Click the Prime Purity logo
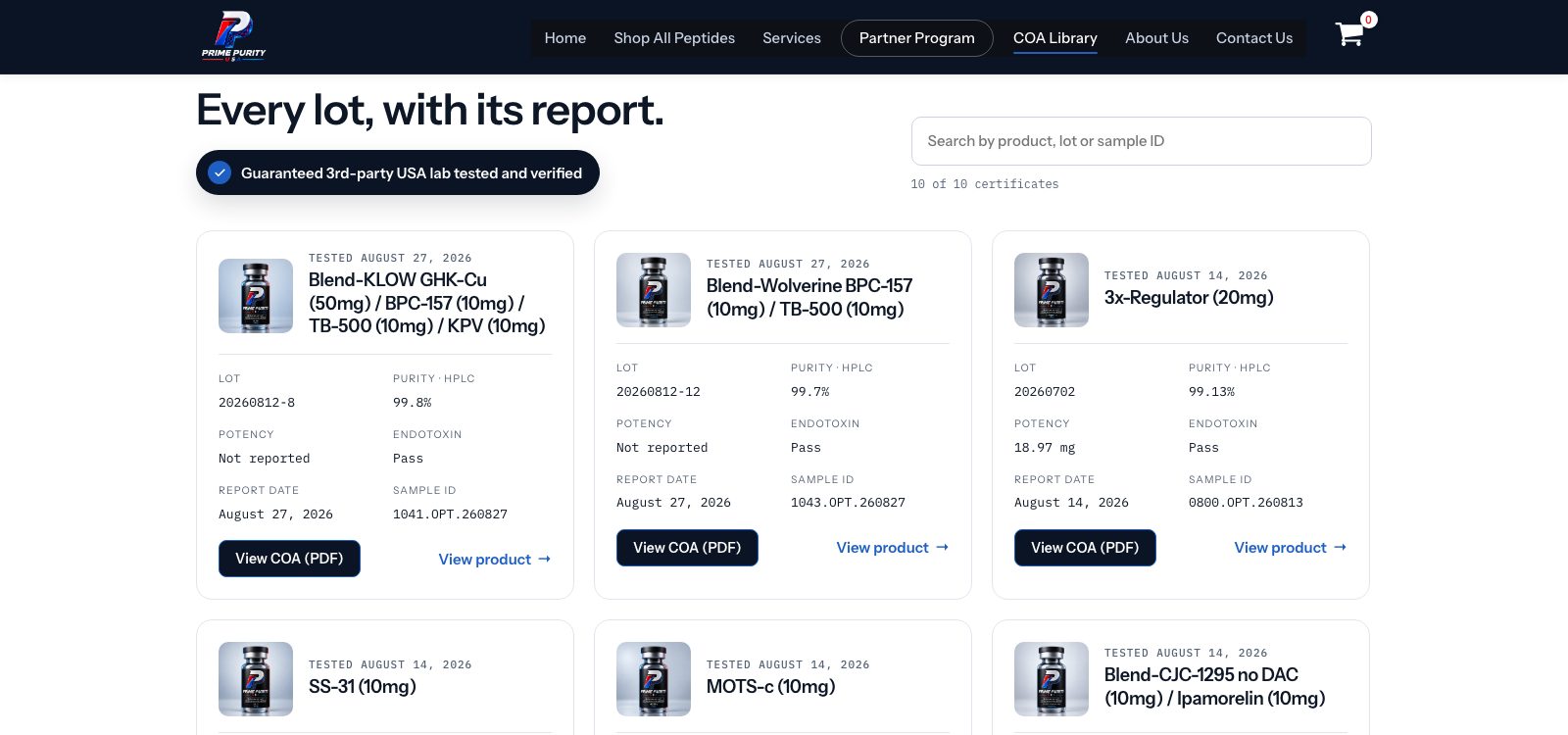Viewport: 1568px width, 735px height. (x=233, y=36)
